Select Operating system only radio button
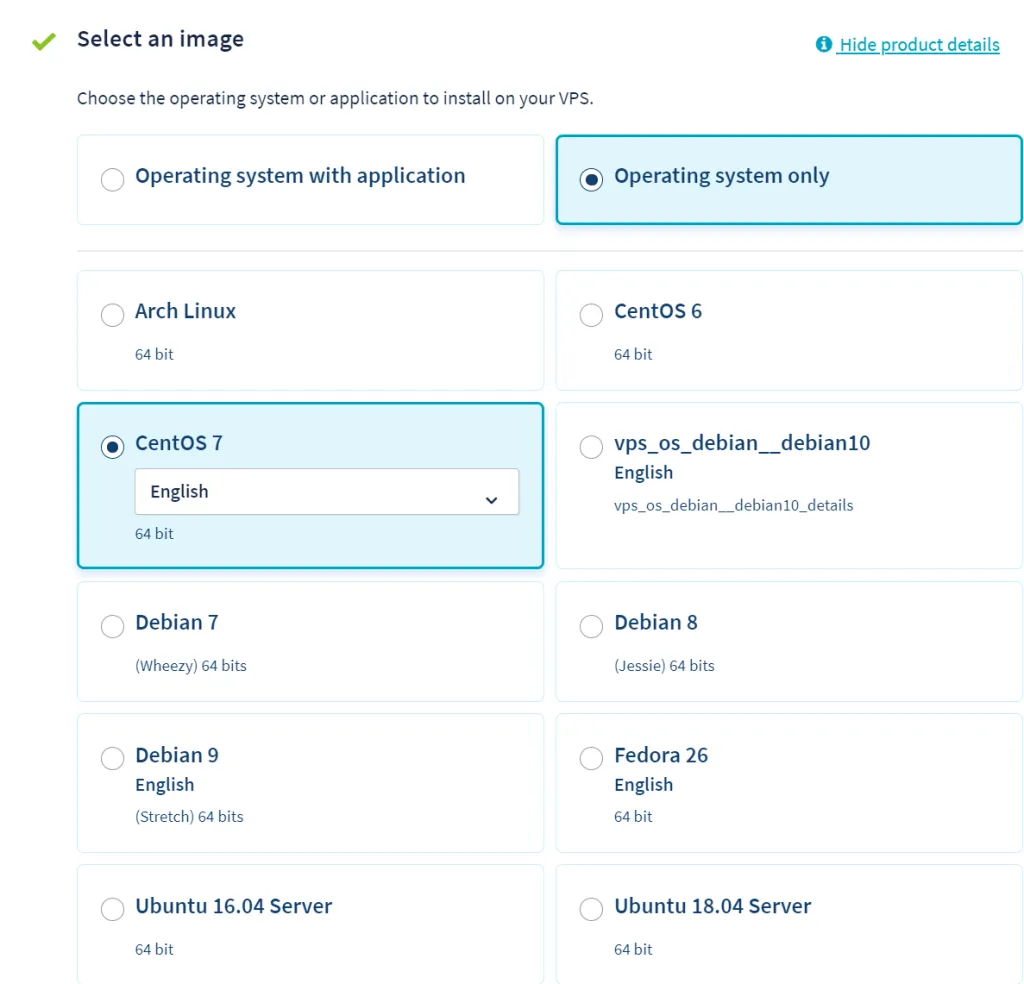Screen dimensions: 1024x984 (x=591, y=179)
